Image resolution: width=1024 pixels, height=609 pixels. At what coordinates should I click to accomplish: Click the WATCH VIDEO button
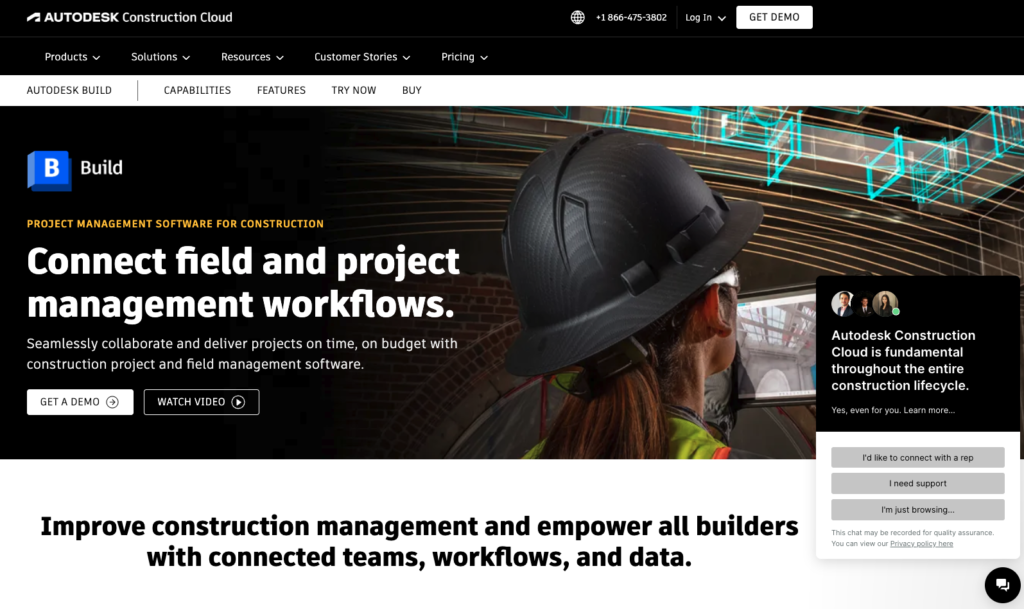pyautogui.click(x=201, y=402)
